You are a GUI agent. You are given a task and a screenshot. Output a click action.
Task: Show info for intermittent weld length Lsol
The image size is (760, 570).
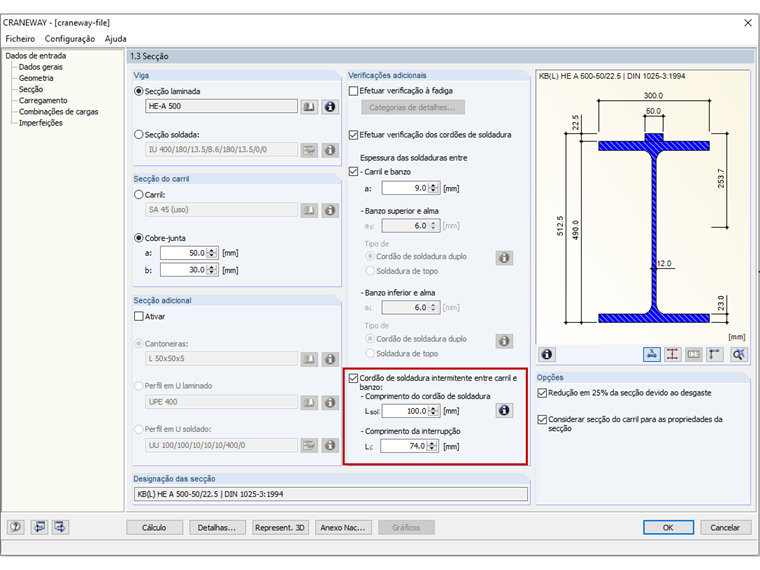[504, 411]
